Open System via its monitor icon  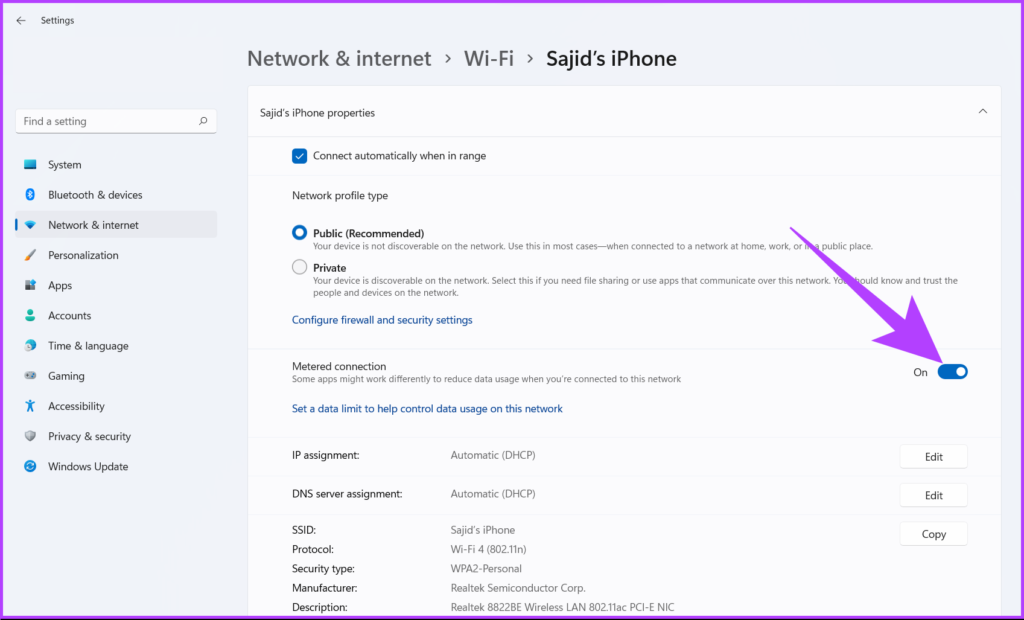pos(30,165)
